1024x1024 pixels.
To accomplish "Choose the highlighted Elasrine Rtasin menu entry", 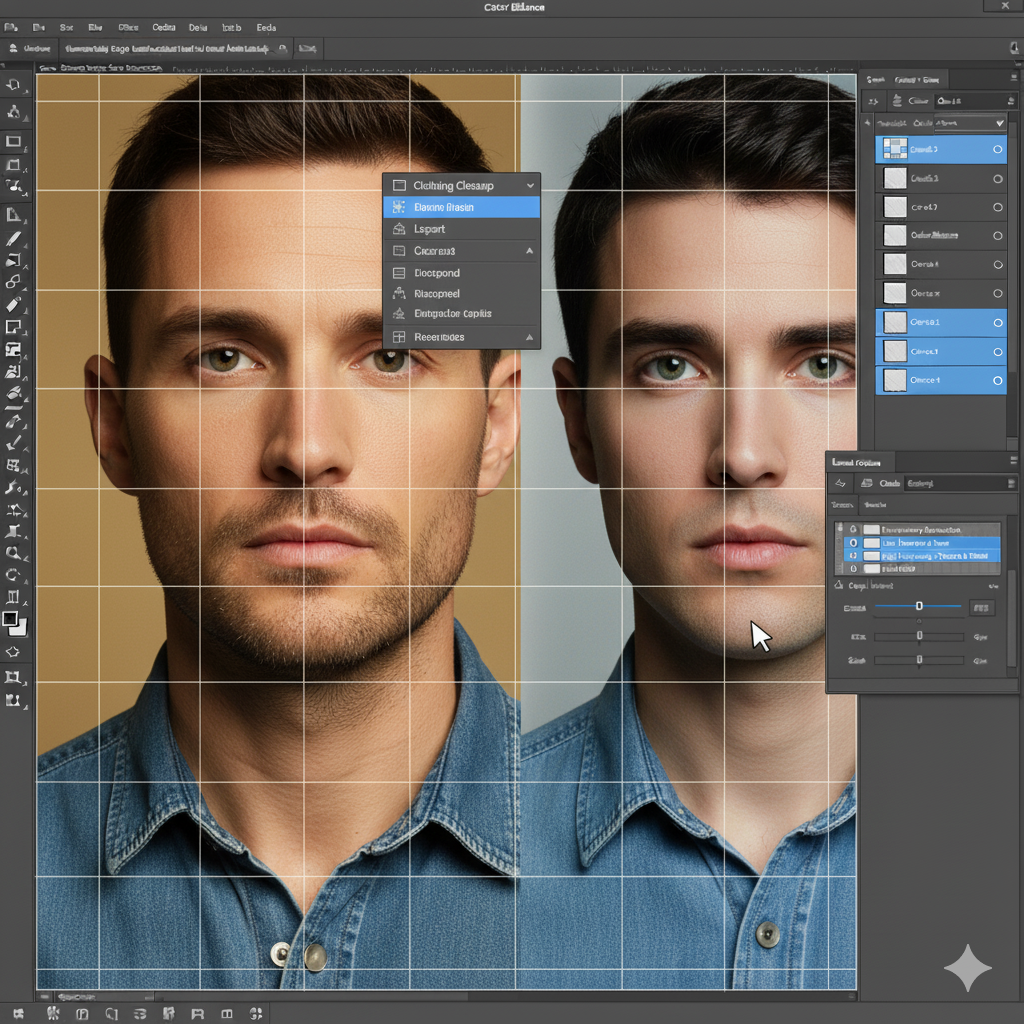I will click(461, 207).
